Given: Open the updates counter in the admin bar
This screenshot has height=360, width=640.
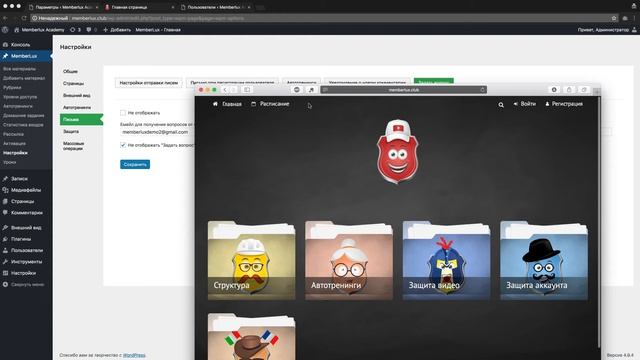Looking at the screenshot, I should 75,30.
